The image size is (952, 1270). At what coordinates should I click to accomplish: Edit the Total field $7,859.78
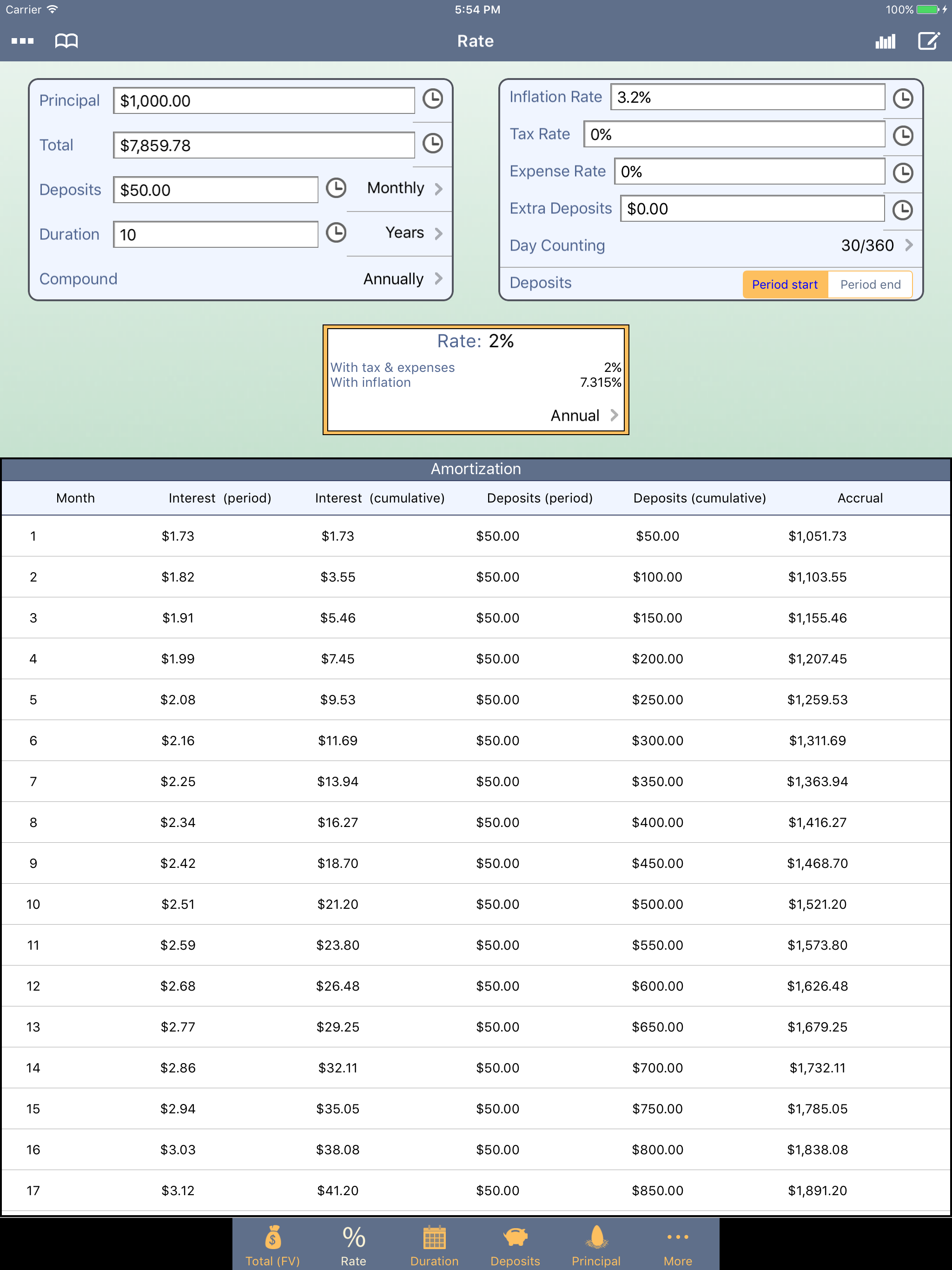[264, 145]
